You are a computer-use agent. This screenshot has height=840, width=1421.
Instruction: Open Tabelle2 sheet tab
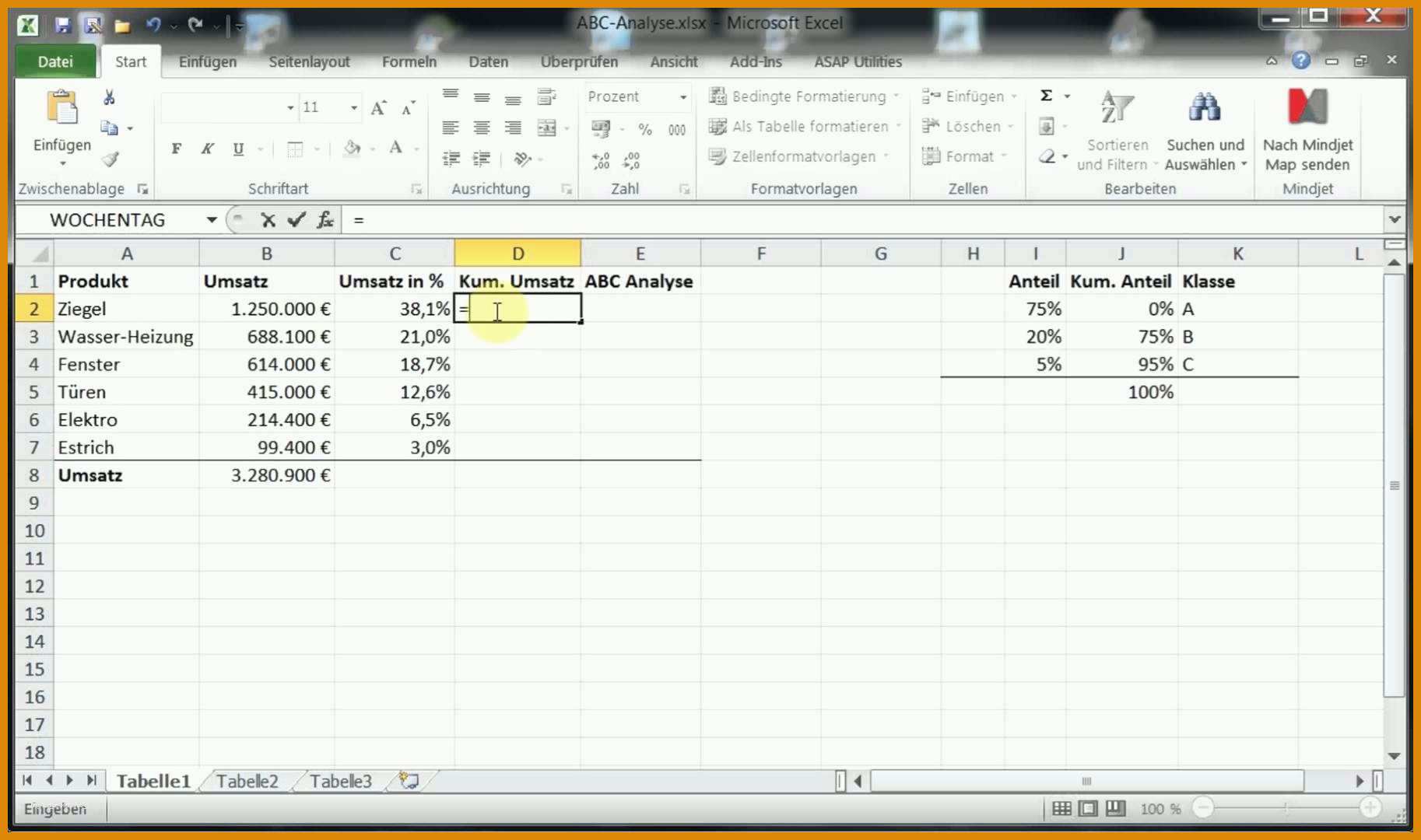247,781
